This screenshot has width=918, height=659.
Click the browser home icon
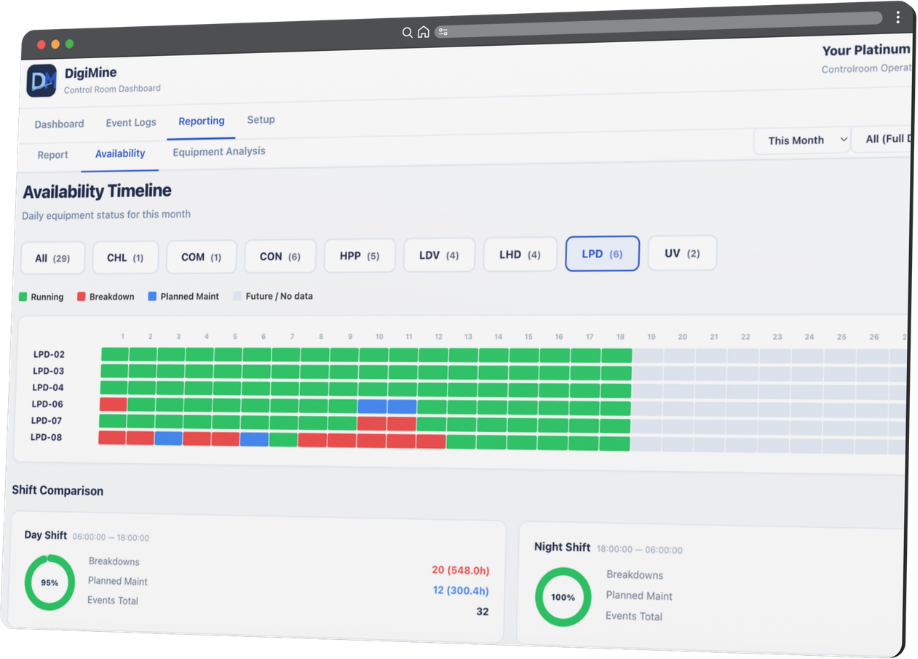pyautogui.click(x=423, y=32)
